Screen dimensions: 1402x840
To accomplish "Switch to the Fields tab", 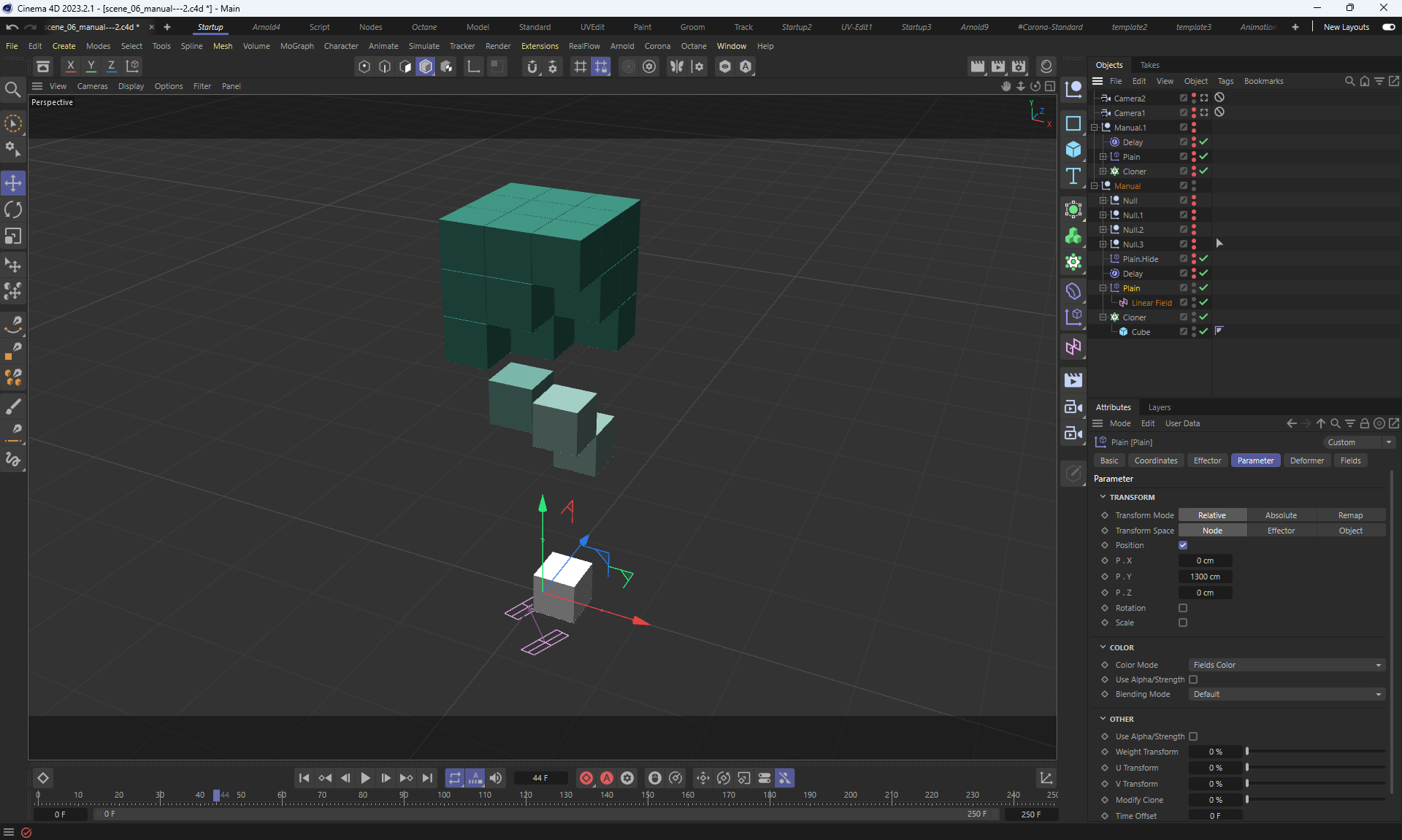I will coord(1350,461).
